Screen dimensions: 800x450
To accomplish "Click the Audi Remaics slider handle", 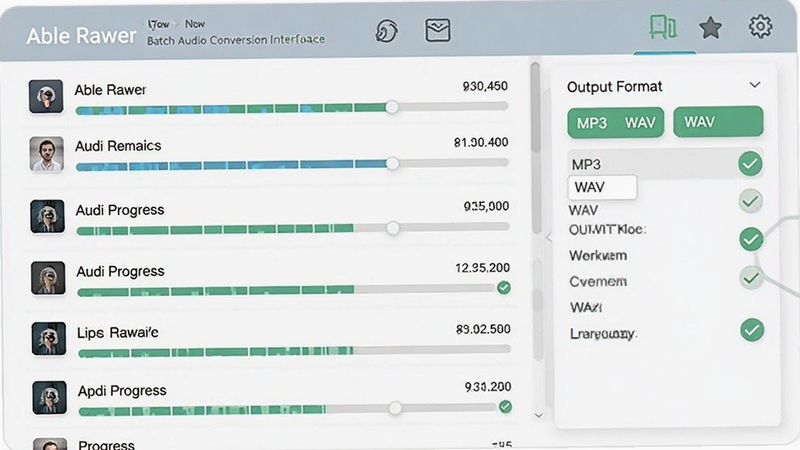I will tap(392, 164).
